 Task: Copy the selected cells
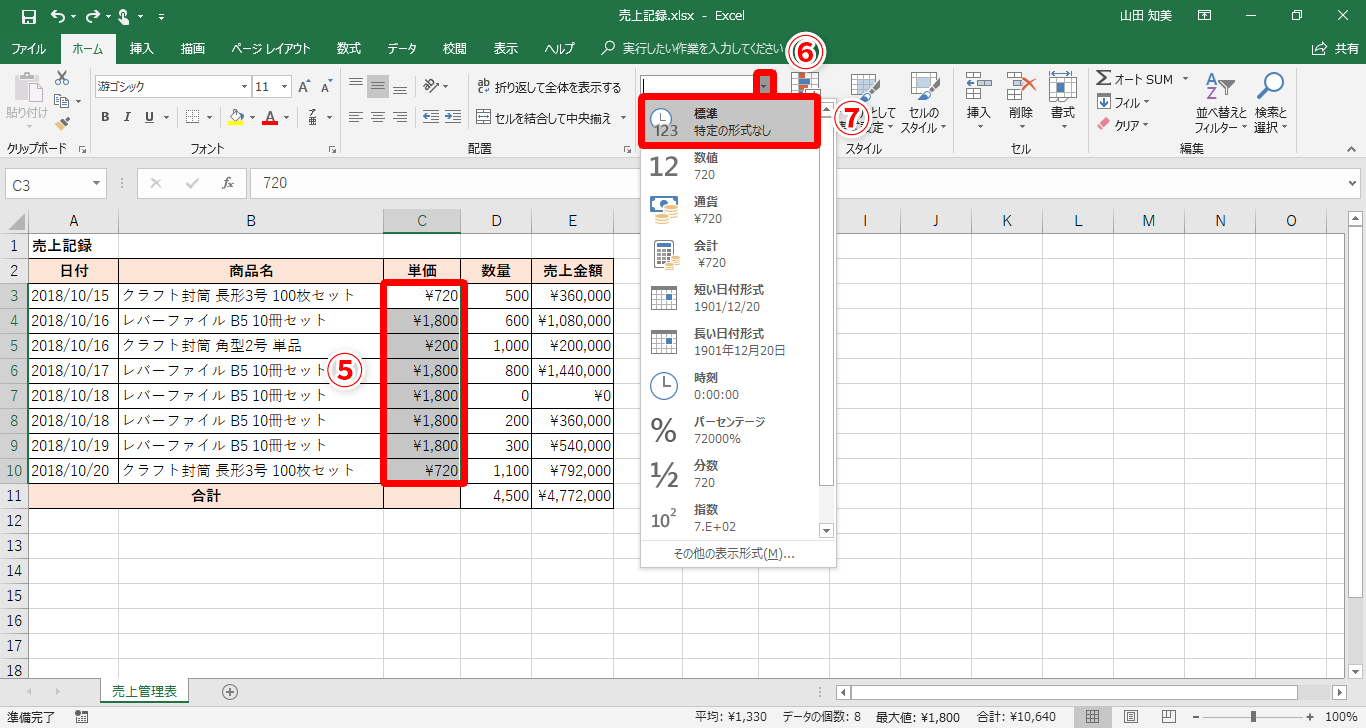click(62, 101)
